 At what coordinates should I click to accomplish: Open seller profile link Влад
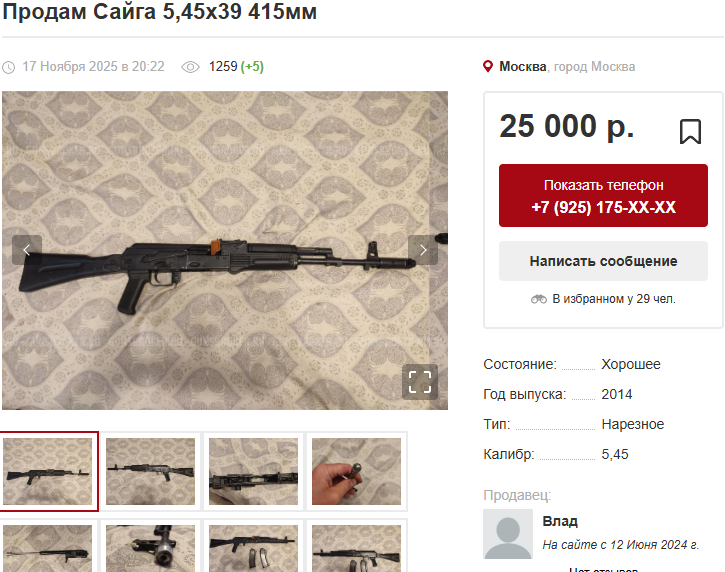point(560,521)
